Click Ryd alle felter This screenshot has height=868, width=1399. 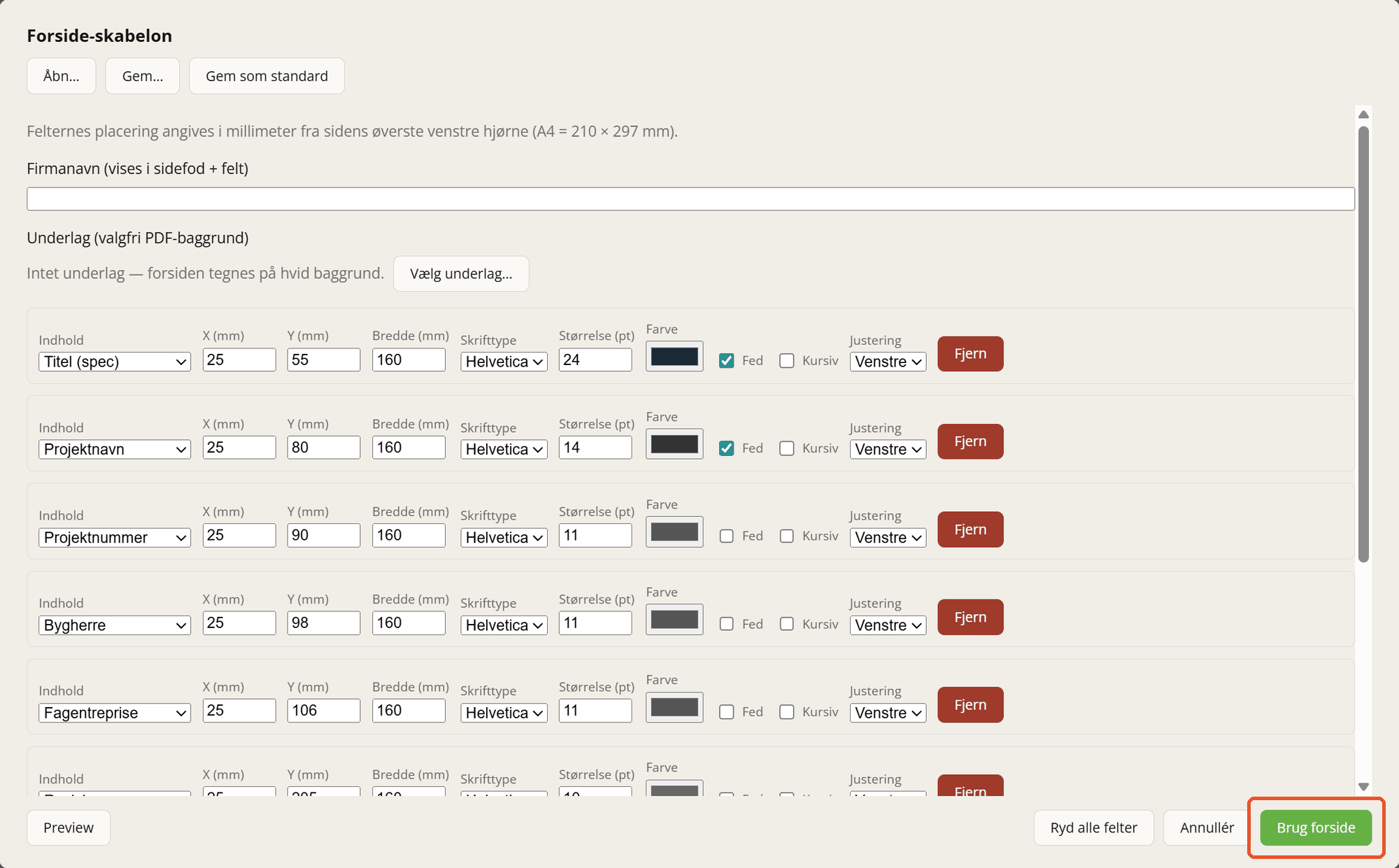click(1094, 827)
